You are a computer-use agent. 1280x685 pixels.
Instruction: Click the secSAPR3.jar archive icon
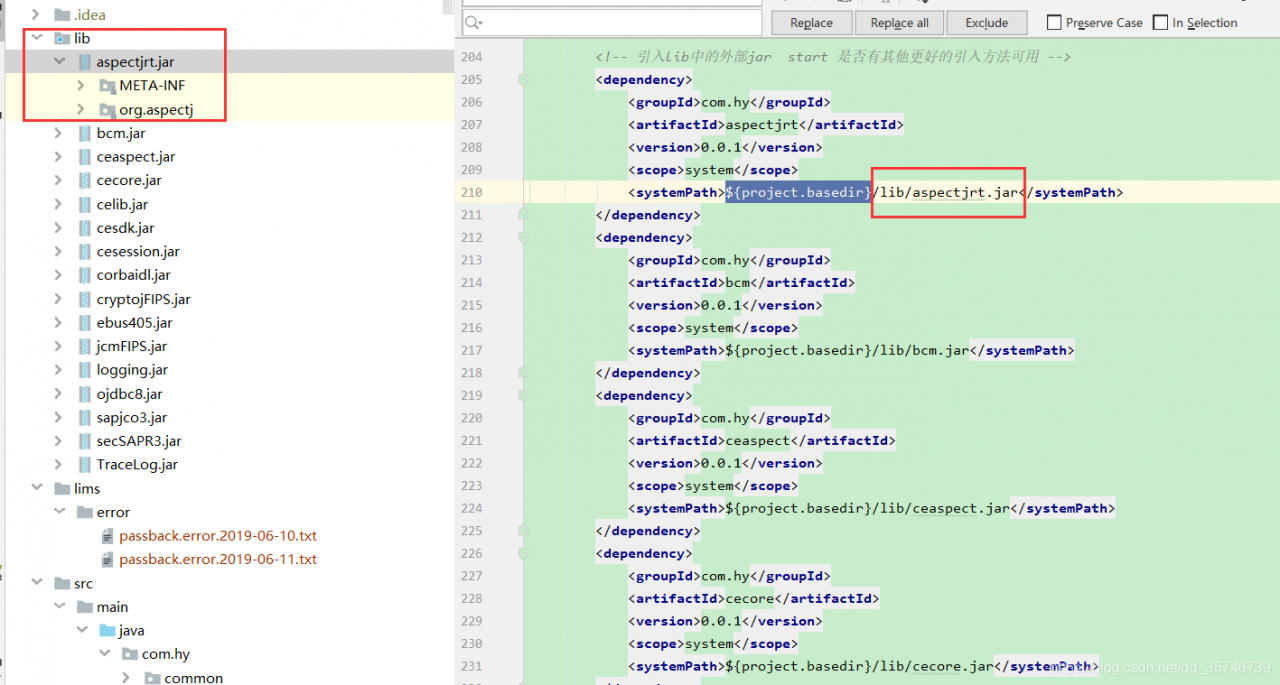(x=85, y=441)
